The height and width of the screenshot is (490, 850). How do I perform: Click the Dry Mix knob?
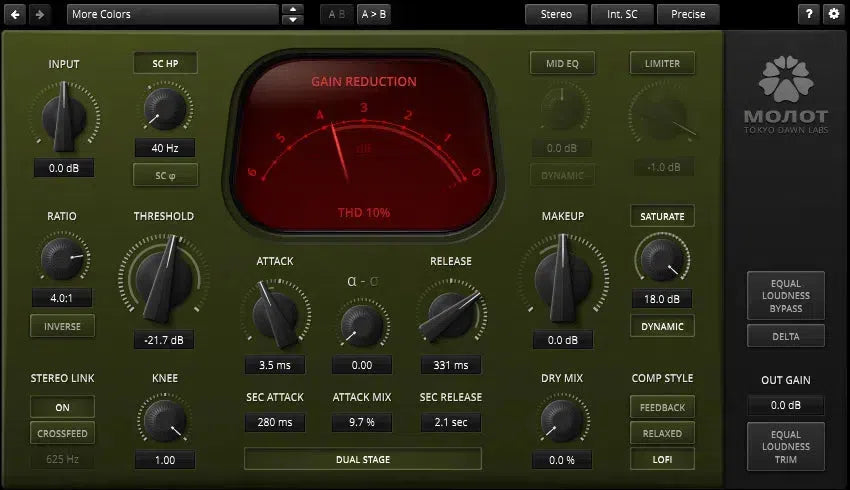(563, 420)
